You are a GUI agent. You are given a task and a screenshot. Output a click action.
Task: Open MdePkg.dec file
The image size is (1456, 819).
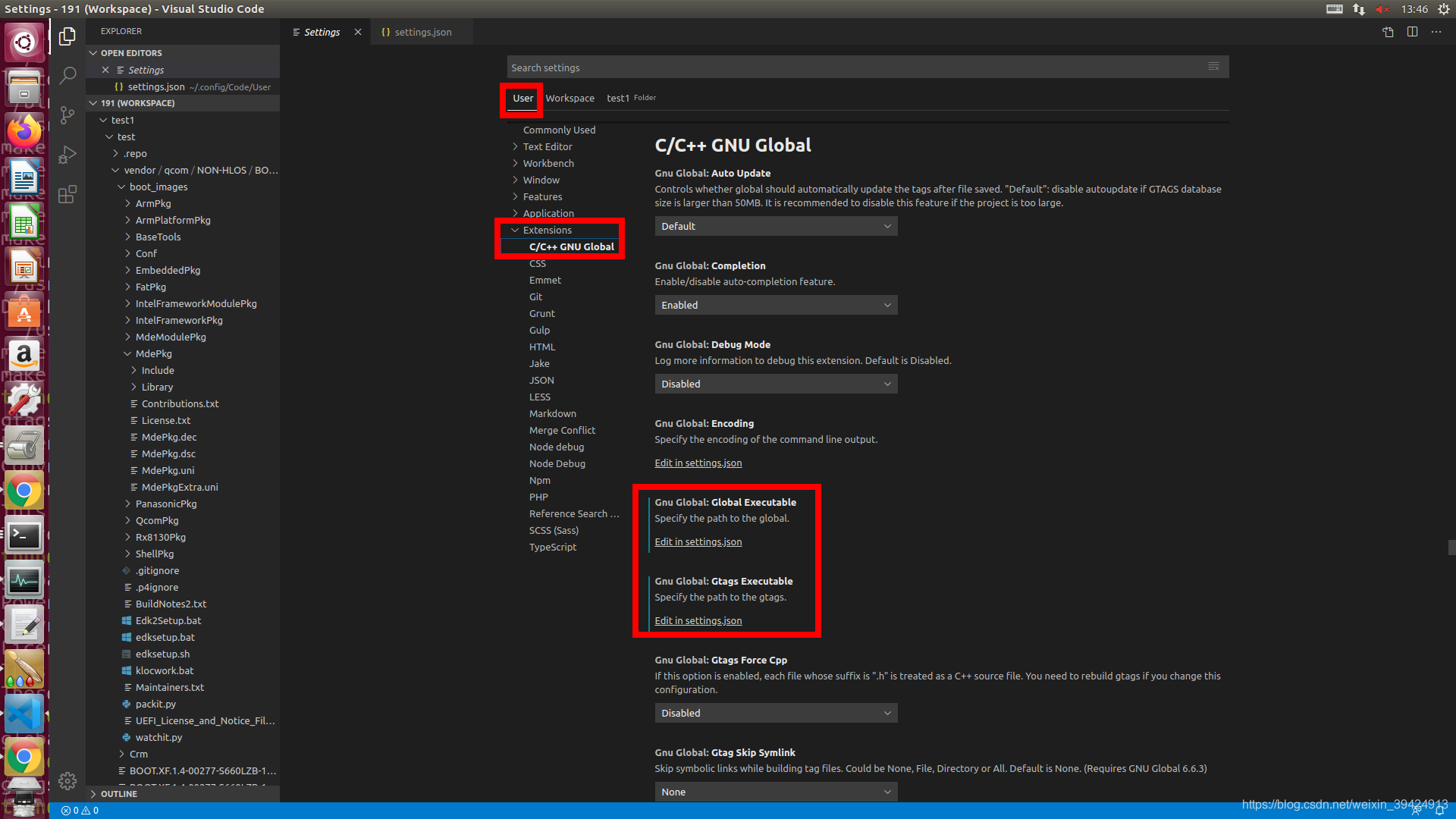(168, 437)
